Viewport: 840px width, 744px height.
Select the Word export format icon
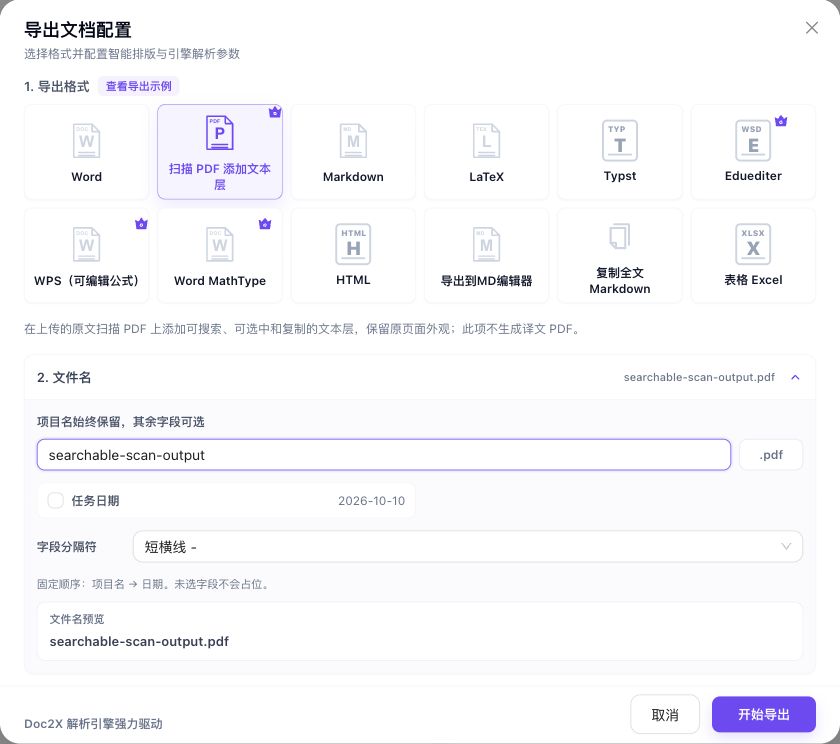point(86,141)
